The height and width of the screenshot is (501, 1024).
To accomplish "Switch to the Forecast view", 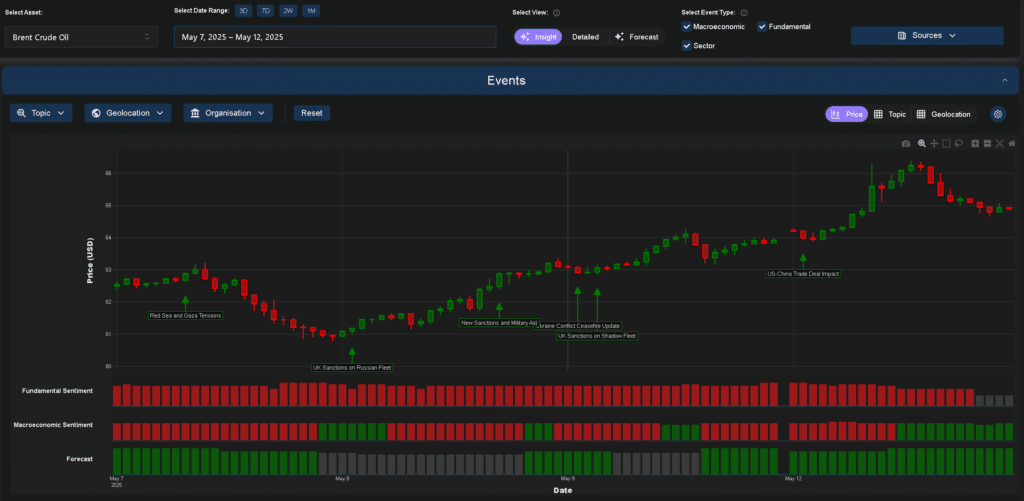I will tap(637, 37).
